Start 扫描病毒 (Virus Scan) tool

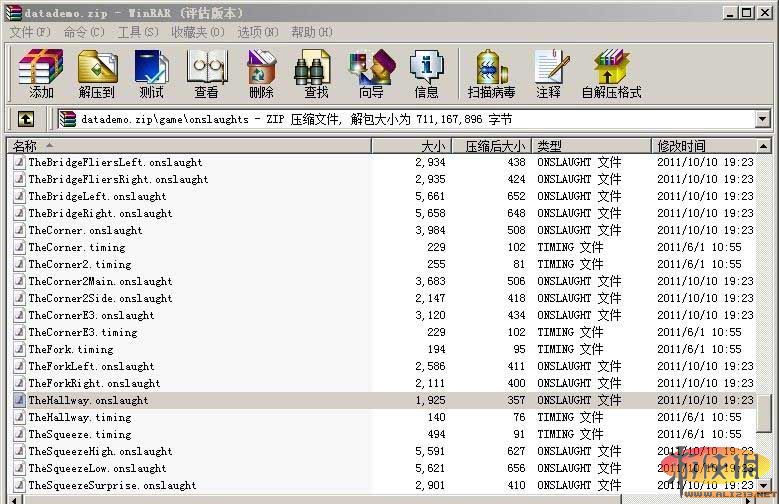click(x=491, y=72)
